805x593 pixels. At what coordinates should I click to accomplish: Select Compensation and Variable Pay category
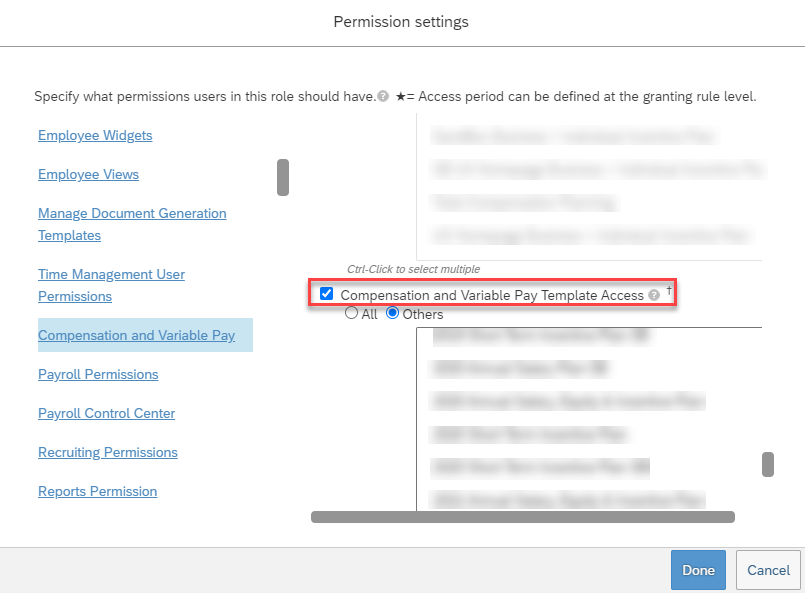(137, 335)
